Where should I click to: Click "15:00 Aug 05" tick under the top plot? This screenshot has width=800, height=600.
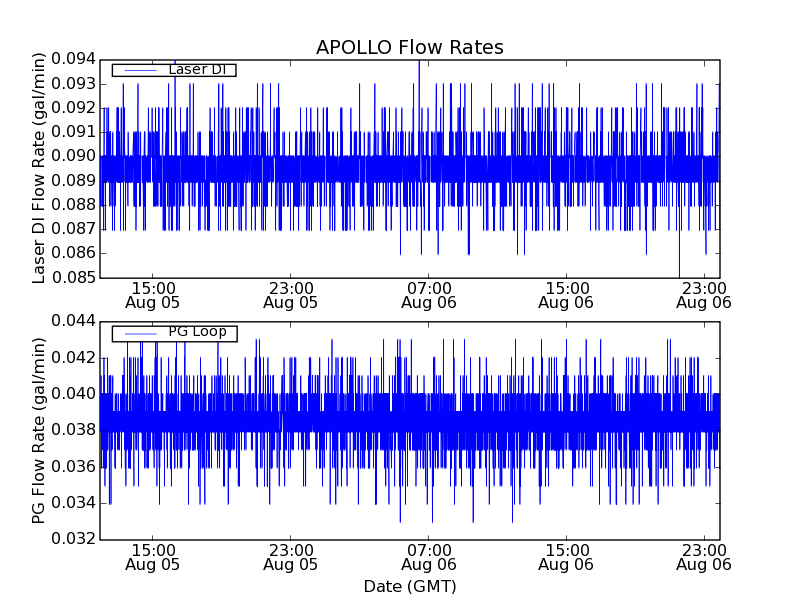click(152, 294)
